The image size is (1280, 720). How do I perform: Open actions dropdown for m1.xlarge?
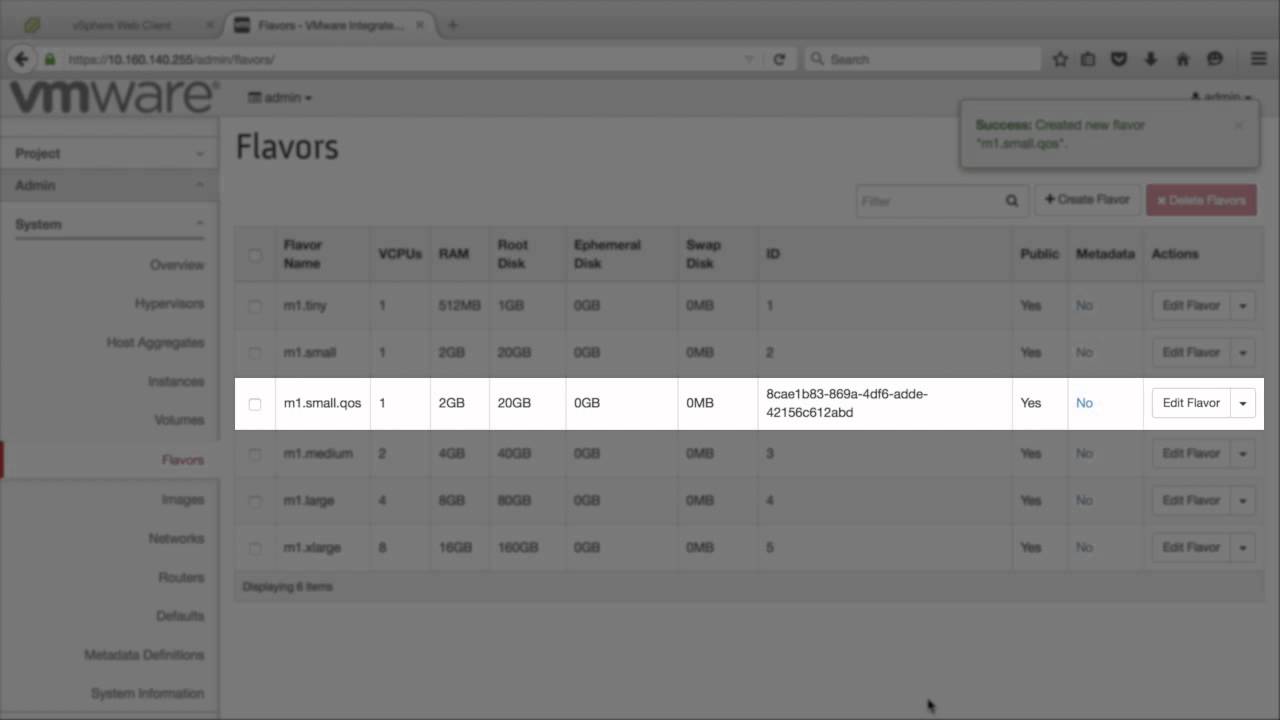pos(1243,547)
